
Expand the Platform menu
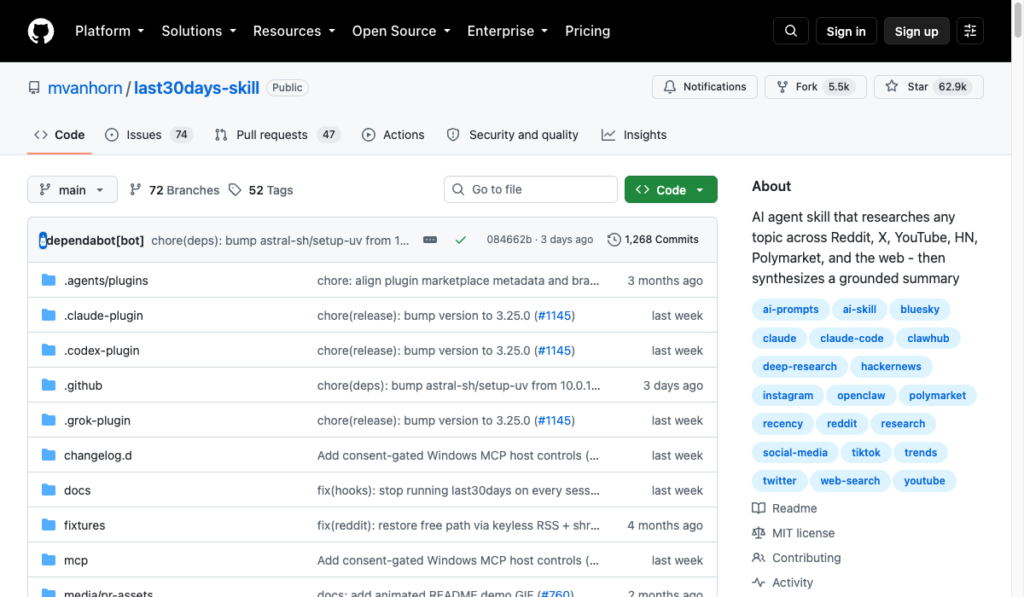click(x=109, y=31)
